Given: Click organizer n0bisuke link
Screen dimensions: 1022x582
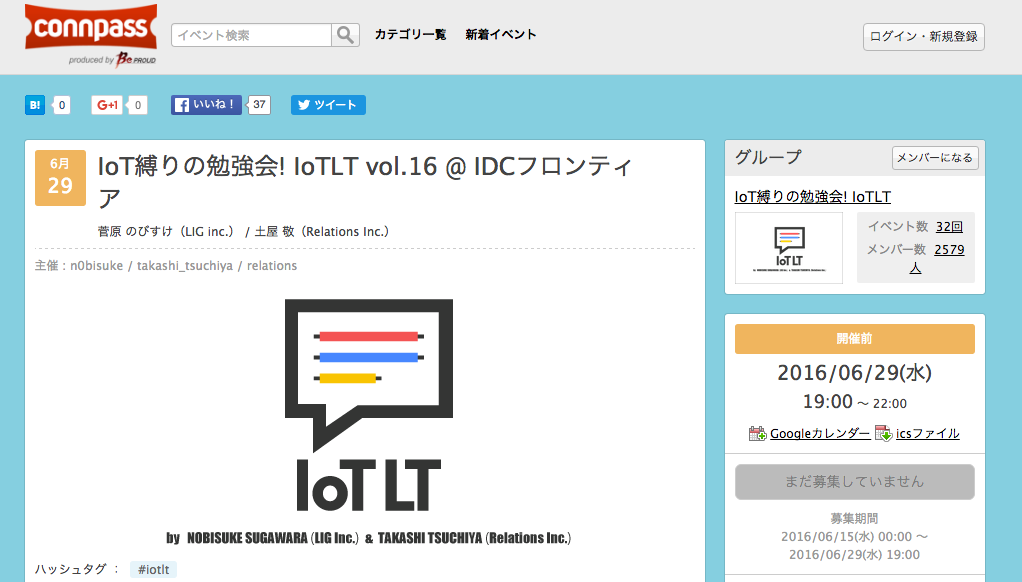Looking at the screenshot, I should pyautogui.click(x=96, y=266).
